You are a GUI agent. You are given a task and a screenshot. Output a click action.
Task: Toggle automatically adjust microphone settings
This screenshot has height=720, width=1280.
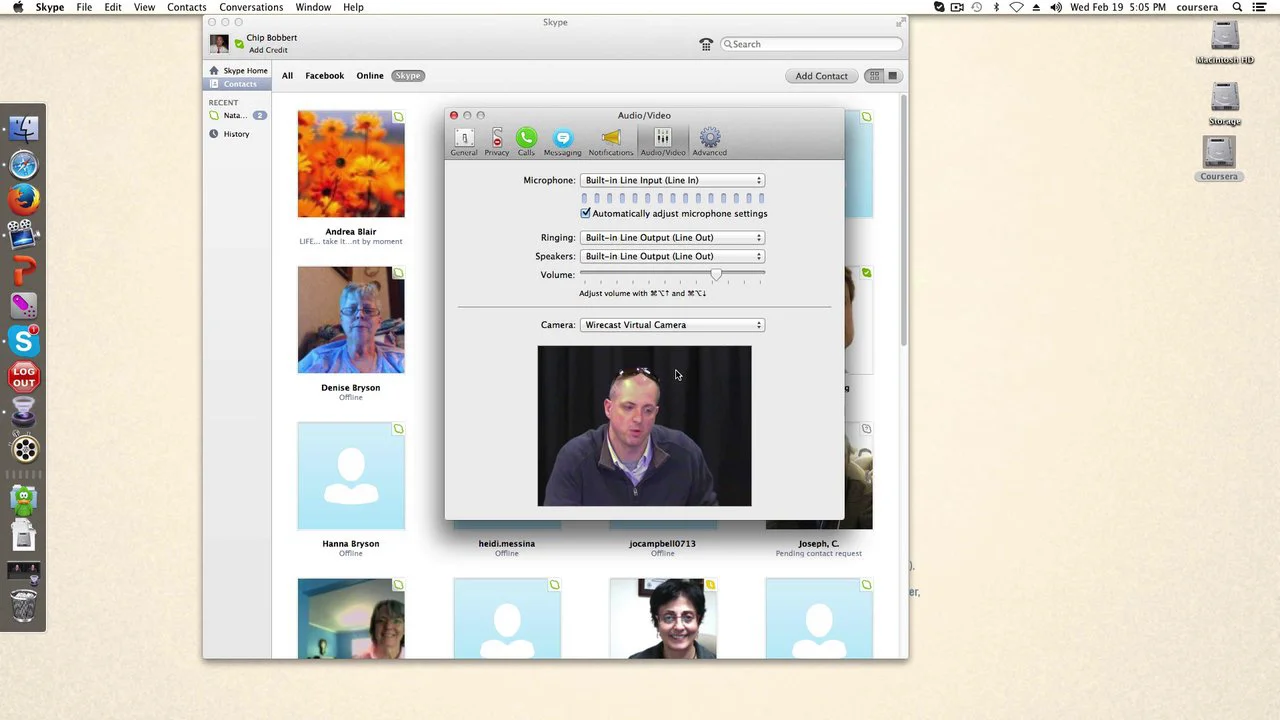pyautogui.click(x=585, y=213)
